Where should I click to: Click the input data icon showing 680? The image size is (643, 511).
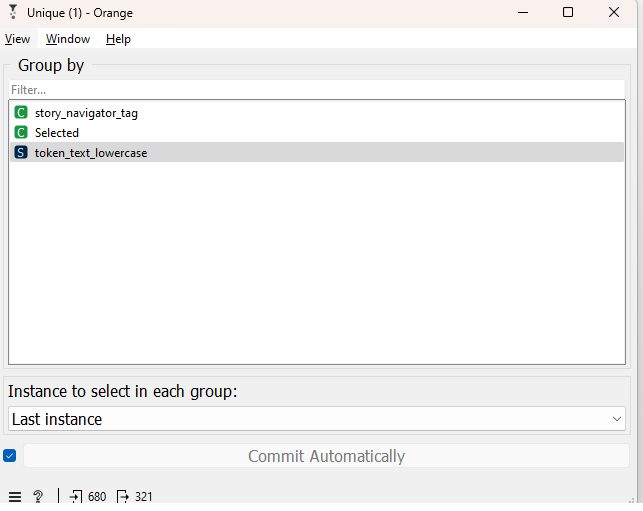pos(76,497)
